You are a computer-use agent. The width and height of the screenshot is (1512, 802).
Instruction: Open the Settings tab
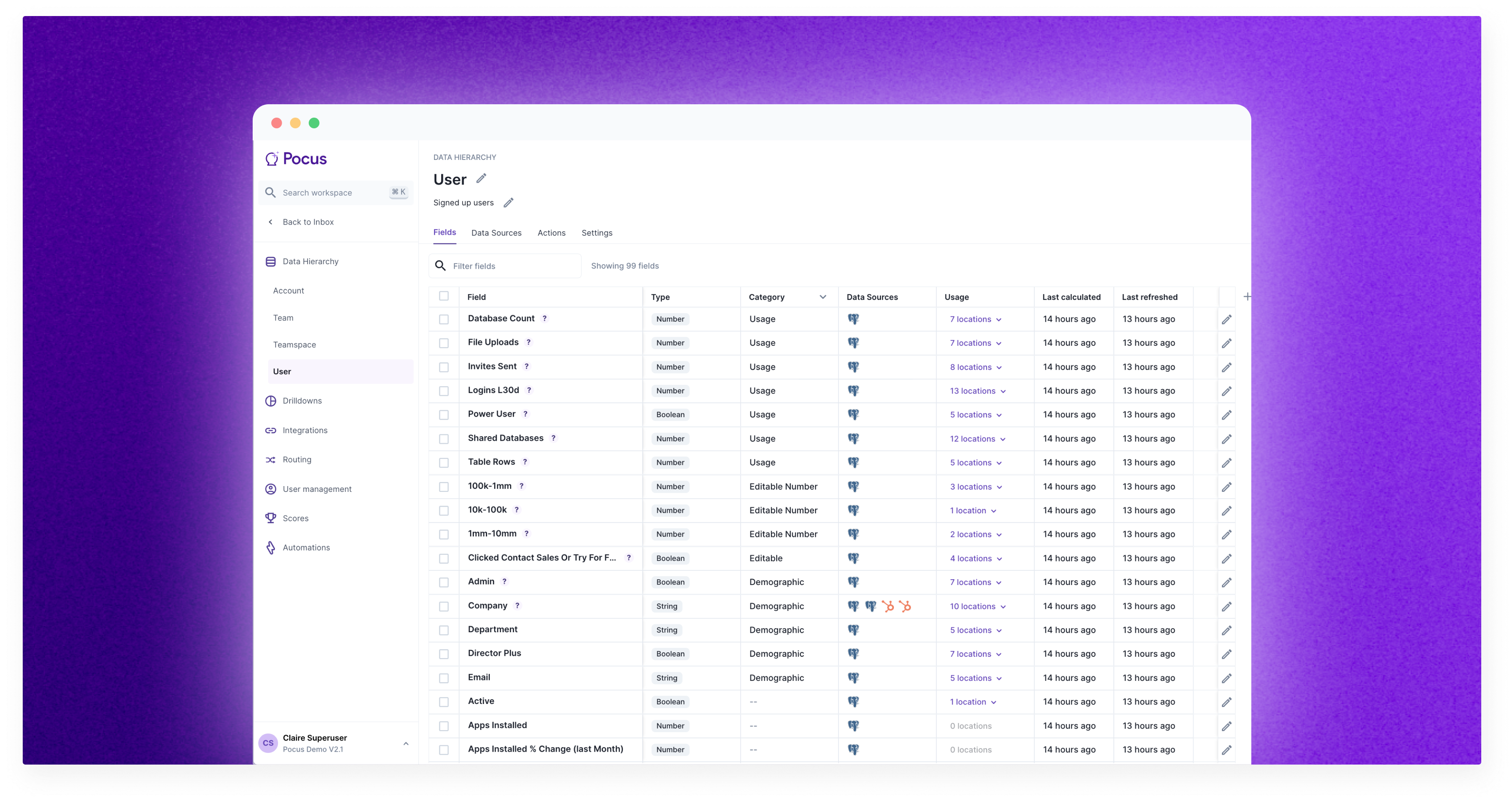[596, 233]
